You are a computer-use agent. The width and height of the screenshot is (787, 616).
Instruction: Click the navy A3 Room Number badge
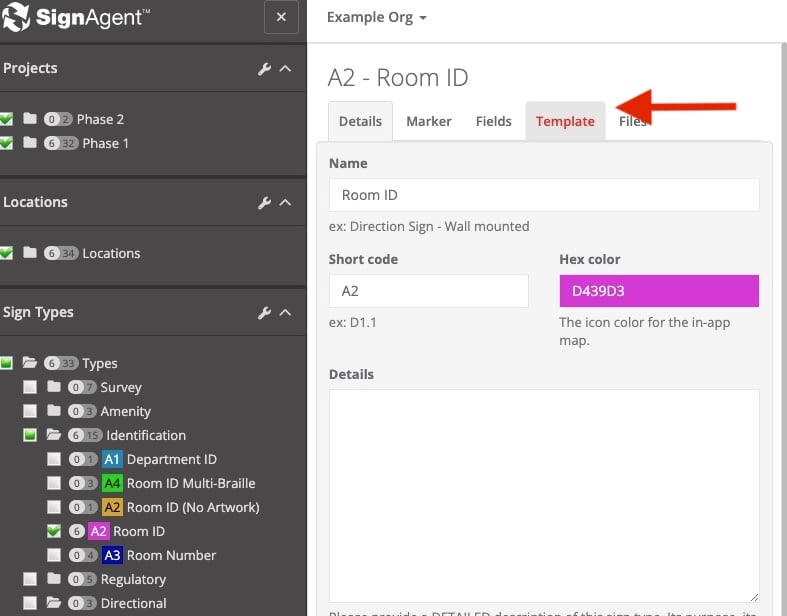112,555
